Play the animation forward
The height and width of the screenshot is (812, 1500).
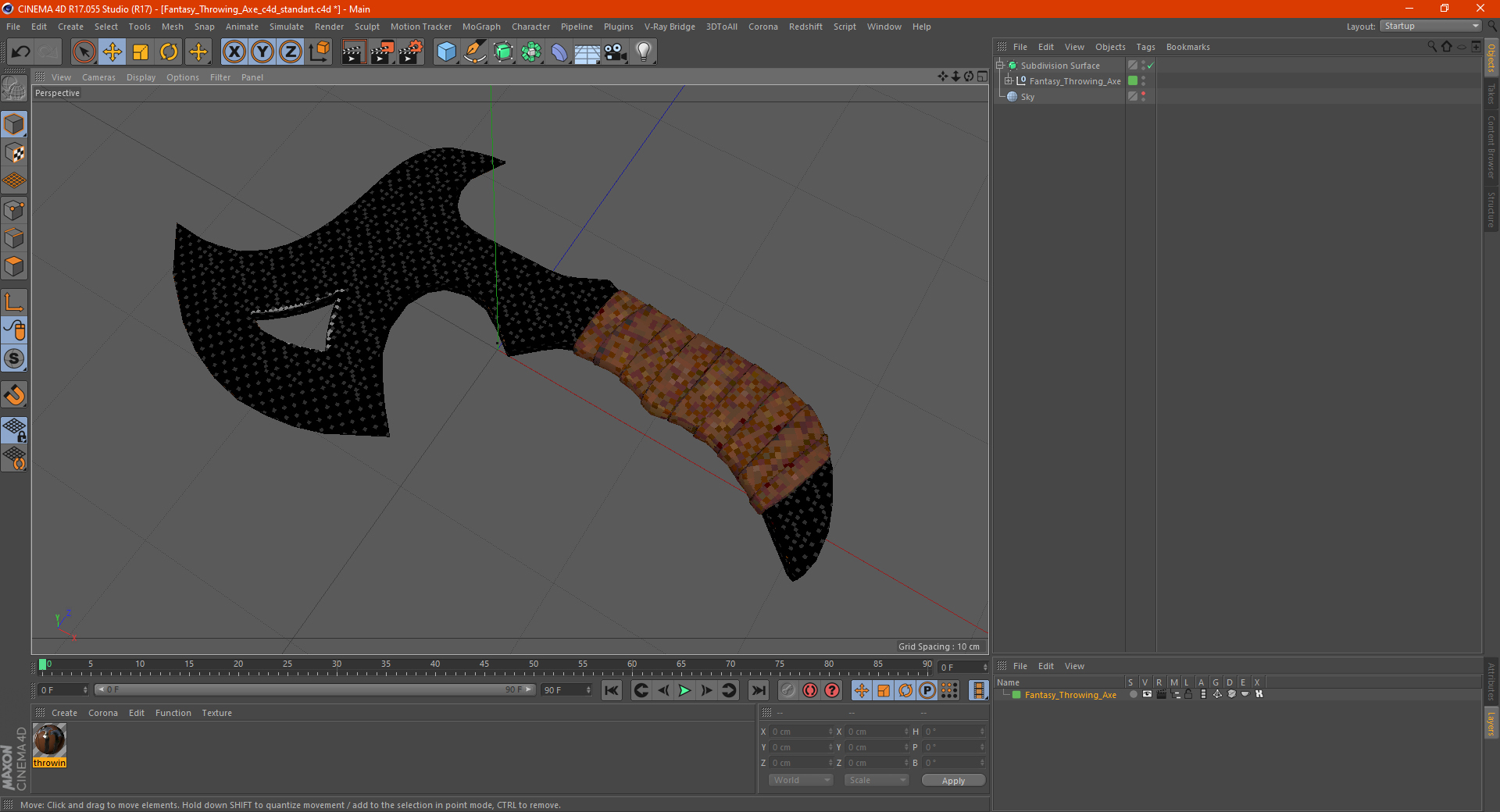(684, 690)
